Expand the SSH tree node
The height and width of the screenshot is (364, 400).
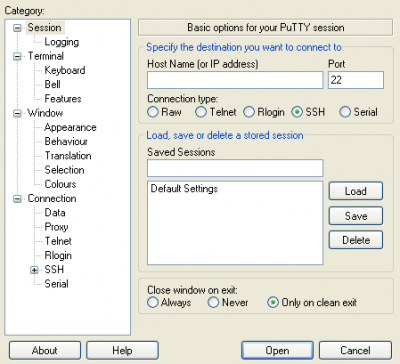tap(34, 270)
